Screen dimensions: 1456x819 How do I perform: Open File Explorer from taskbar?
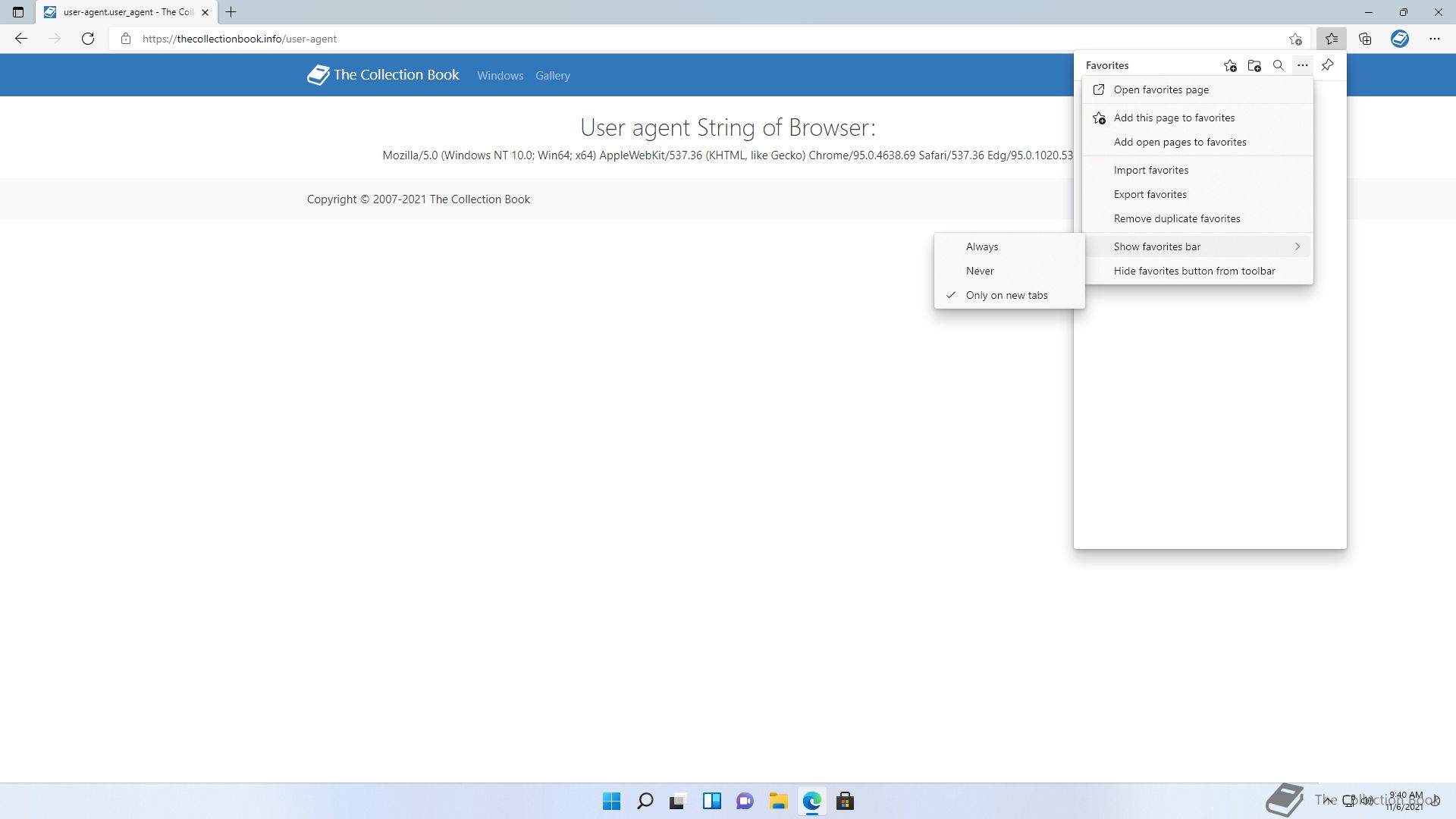pos(778,802)
